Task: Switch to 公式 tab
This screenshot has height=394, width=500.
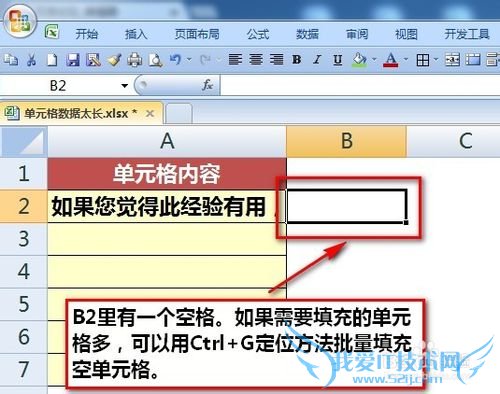Action: coord(258,34)
